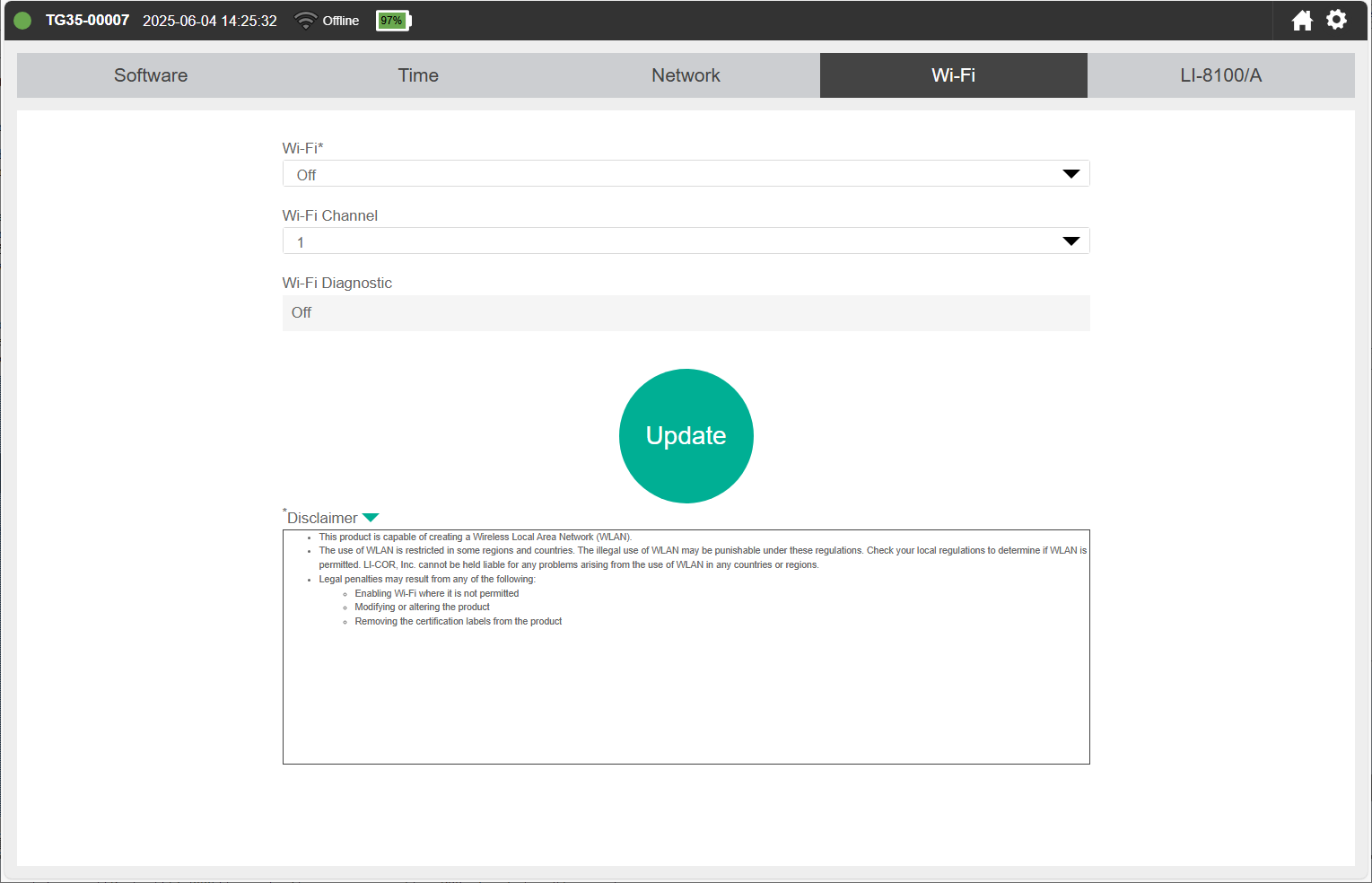This screenshot has width=1372, height=883.
Task: Click the Wi-Fi signal icon in header
Action: point(305,21)
